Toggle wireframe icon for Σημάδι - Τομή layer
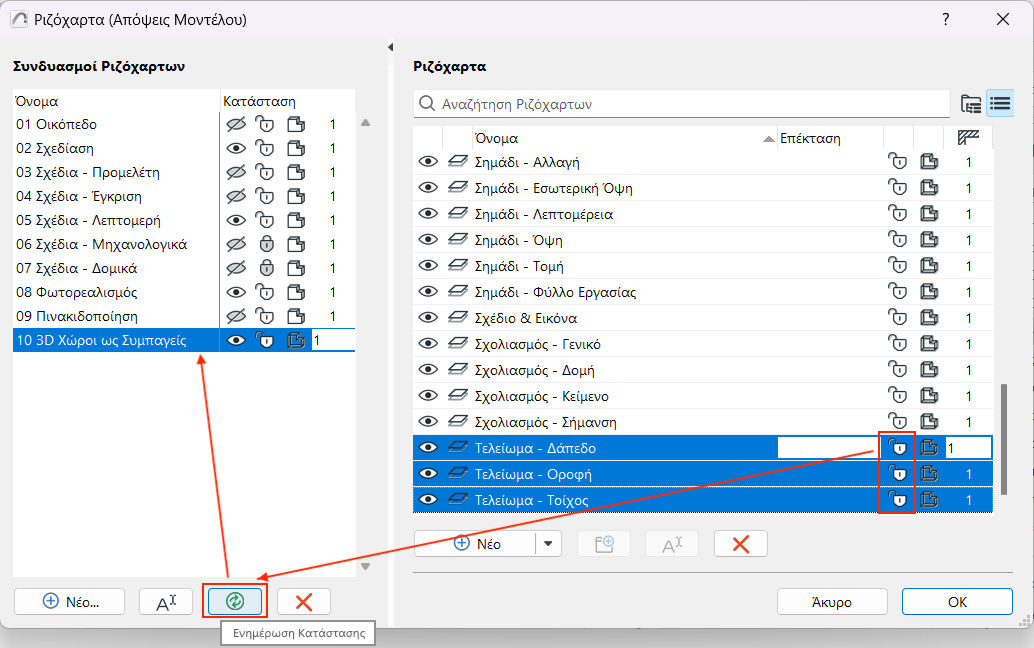This screenshot has width=1034, height=648. click(x=929, y=266)
